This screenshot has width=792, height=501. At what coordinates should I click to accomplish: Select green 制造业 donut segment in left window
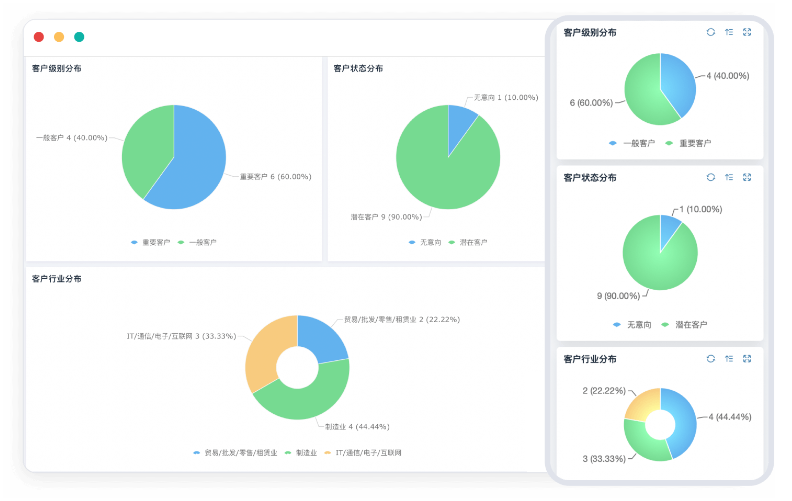308,399
